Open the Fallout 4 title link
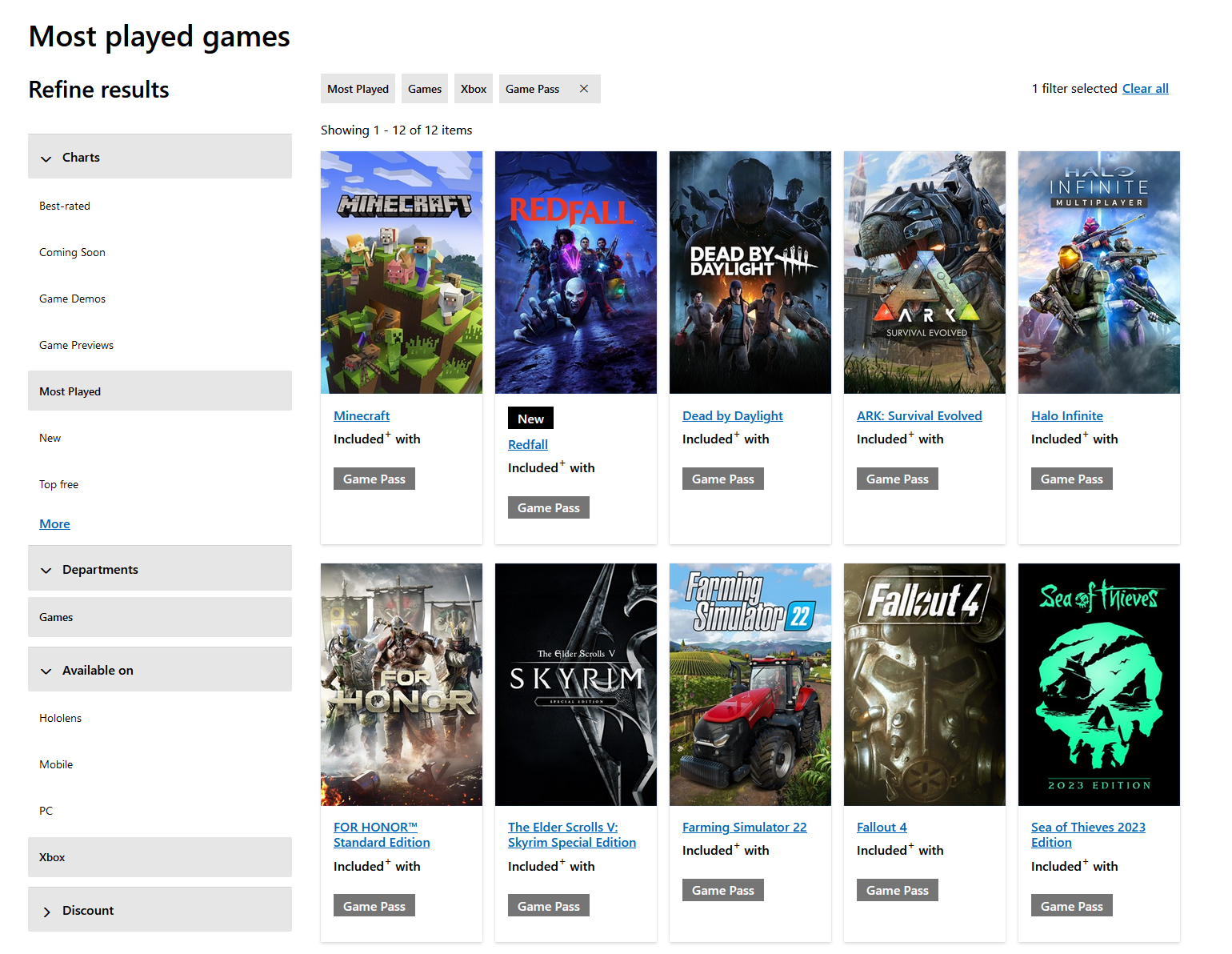The width and height of the screenshot is (1232, 954). (x=882, y=827)
